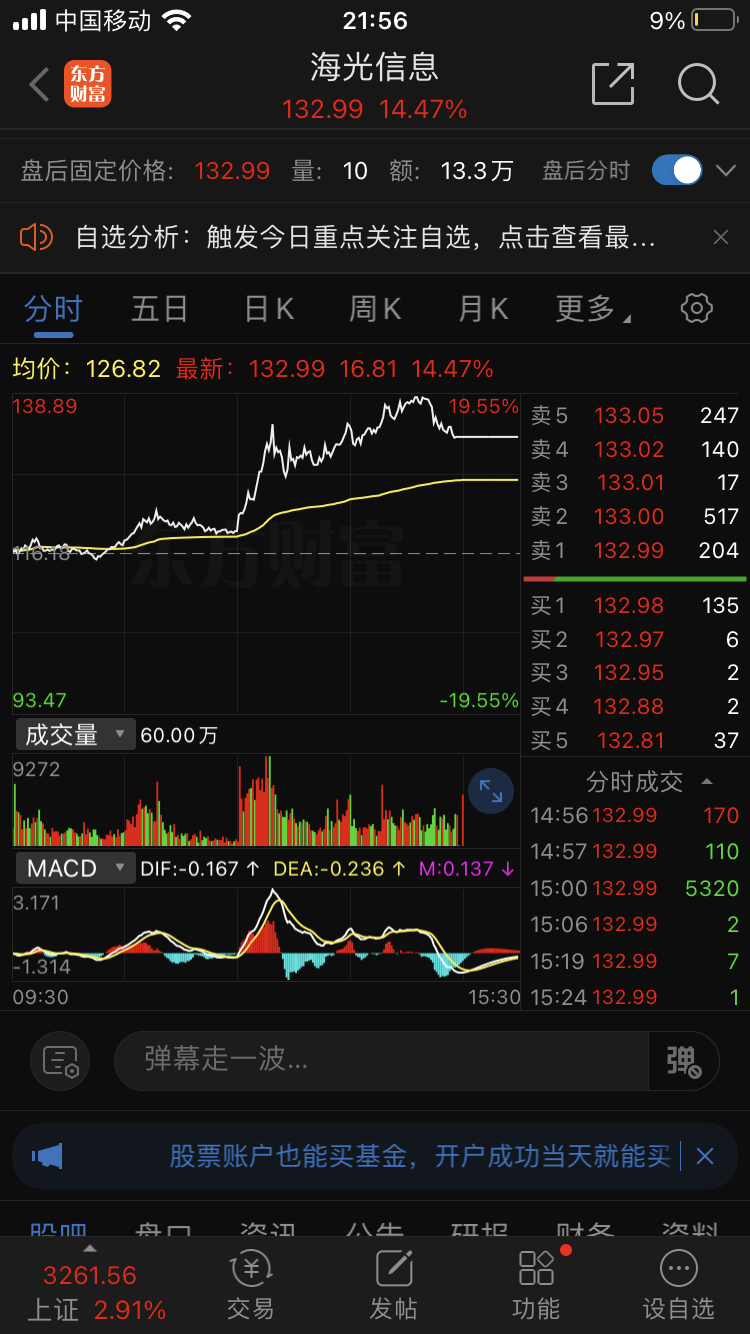Expand chart to fullscreen icon
Screen dimensions: 750x1334
coord(491,792)
